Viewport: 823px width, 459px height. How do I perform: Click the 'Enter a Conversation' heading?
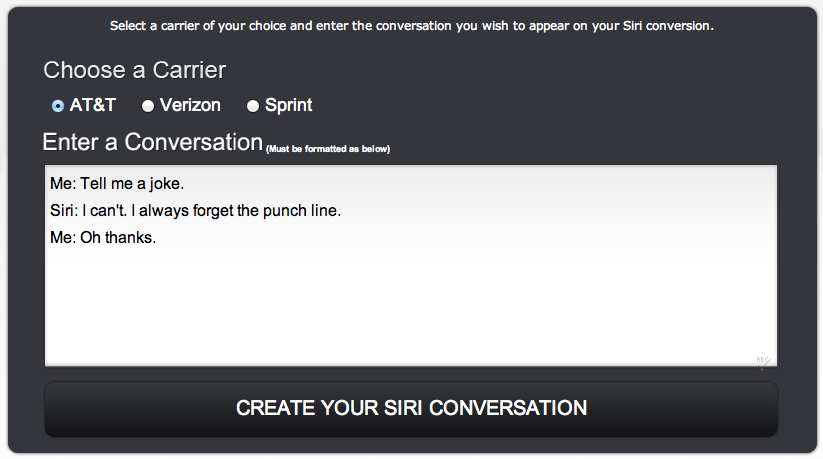tap(152, 142)
